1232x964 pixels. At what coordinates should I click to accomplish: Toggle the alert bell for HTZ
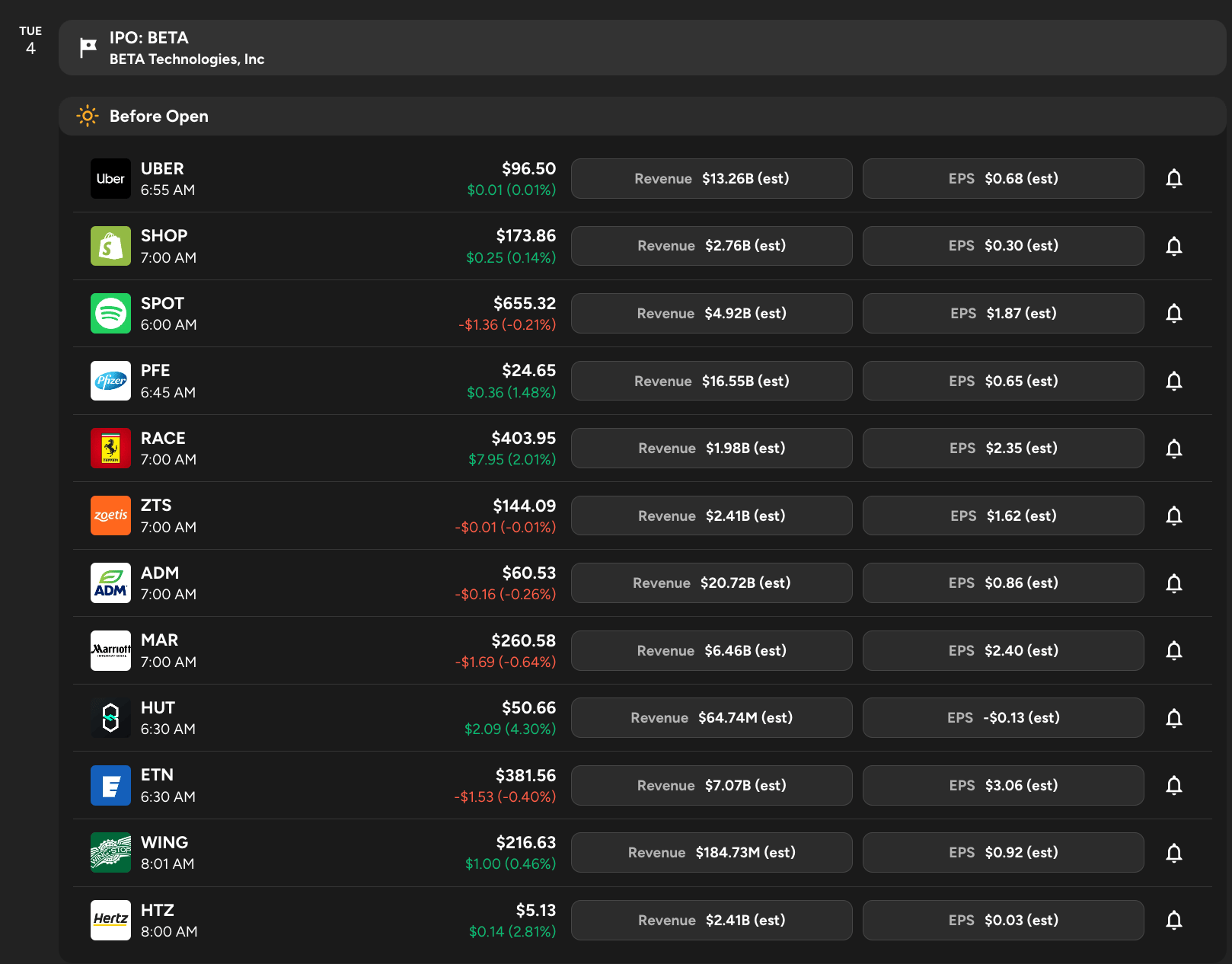(1173, 920)
